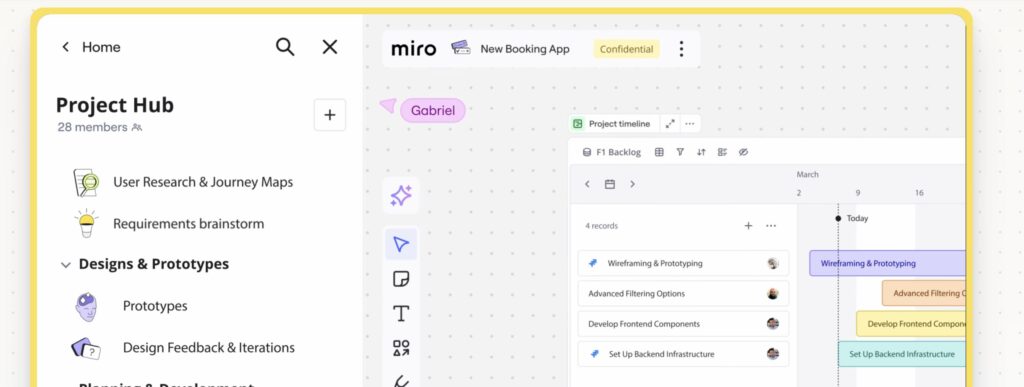Click the date 9 in timeline header
The height and width of the screenshot is (387, 1024).
pyautogui.click(x=857, y=193)
